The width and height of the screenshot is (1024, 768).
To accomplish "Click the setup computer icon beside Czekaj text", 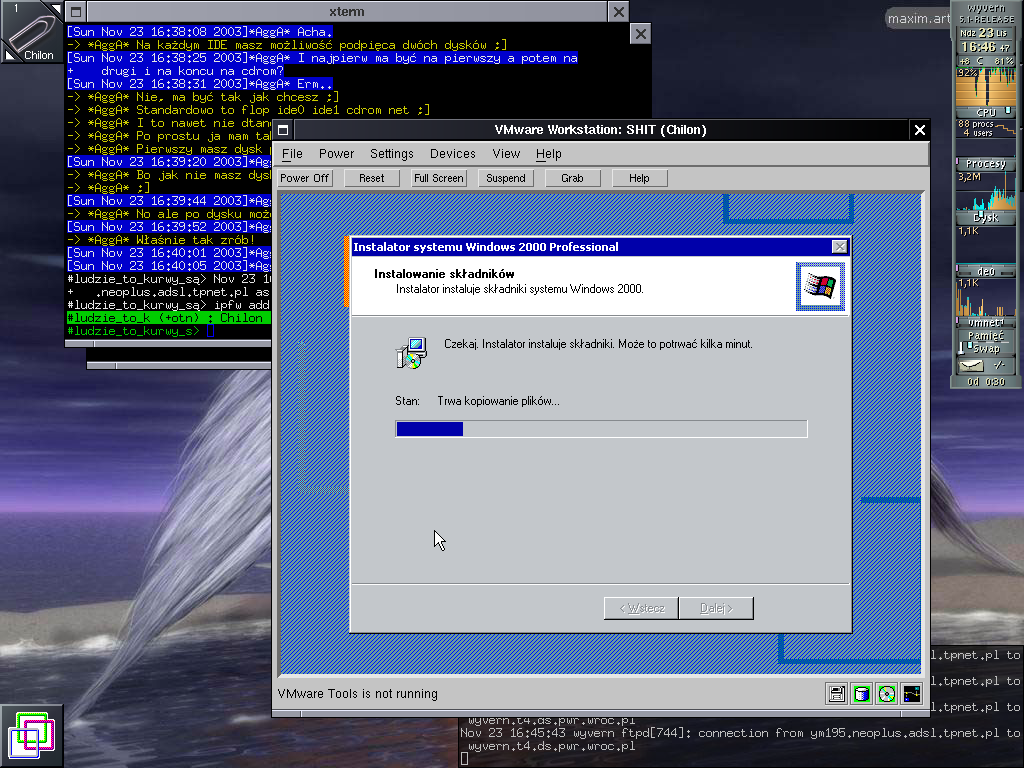I will [x=410, y=353].
